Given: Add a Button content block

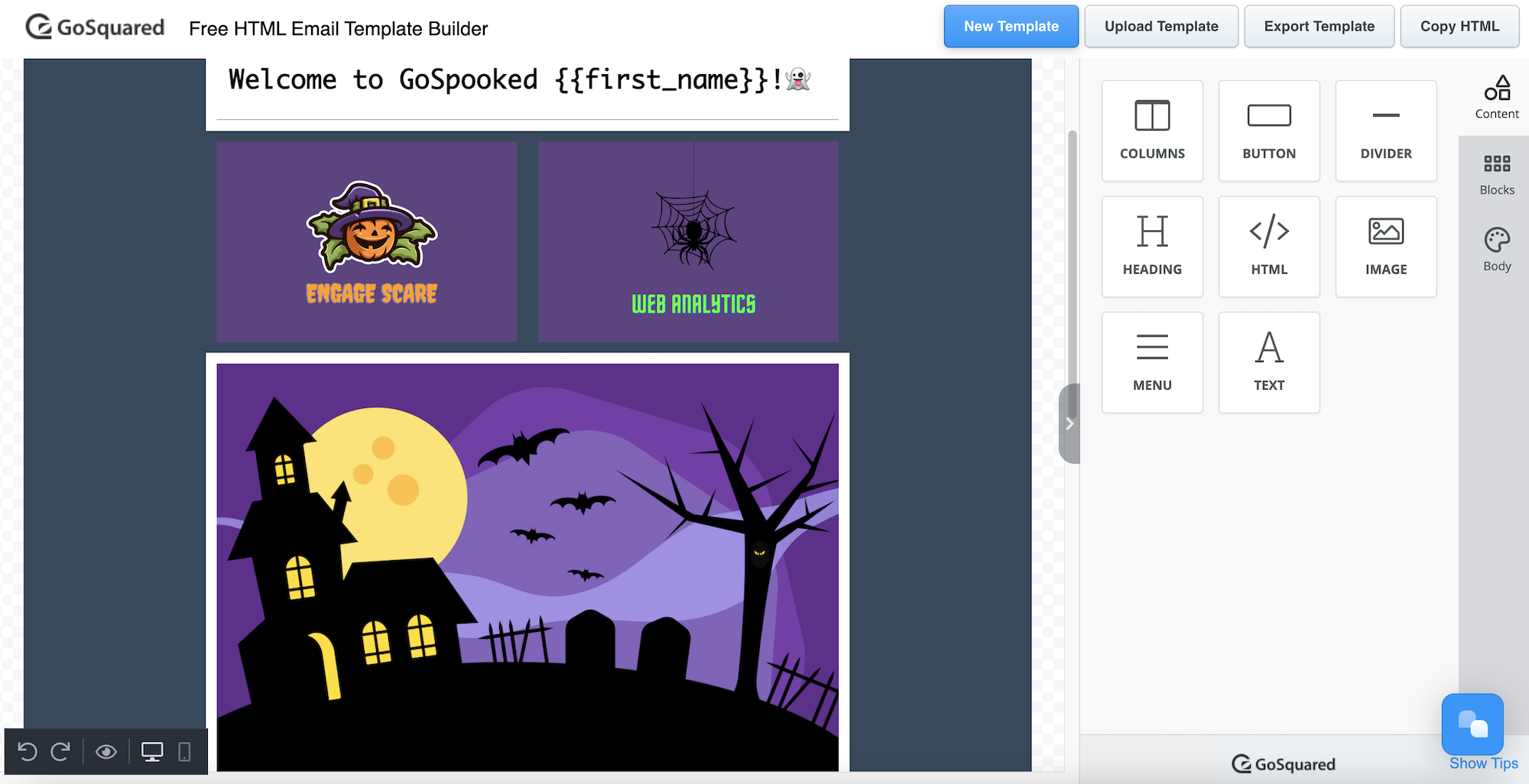Looking at the screenshot, I should click(1269, 131).
